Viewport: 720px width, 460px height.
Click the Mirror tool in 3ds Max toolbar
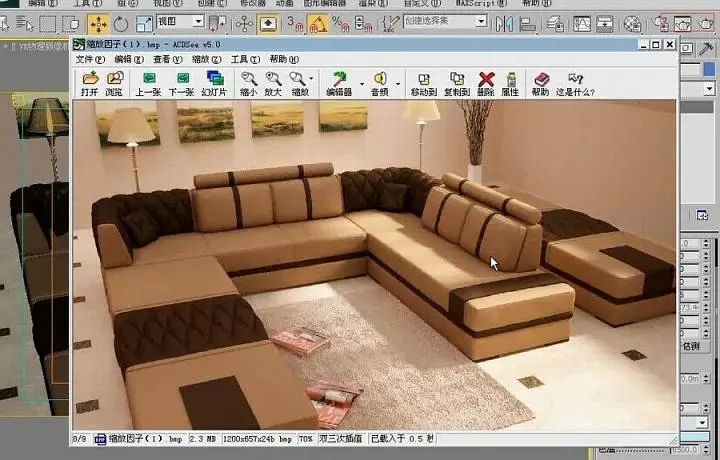[x=504, y=23]
